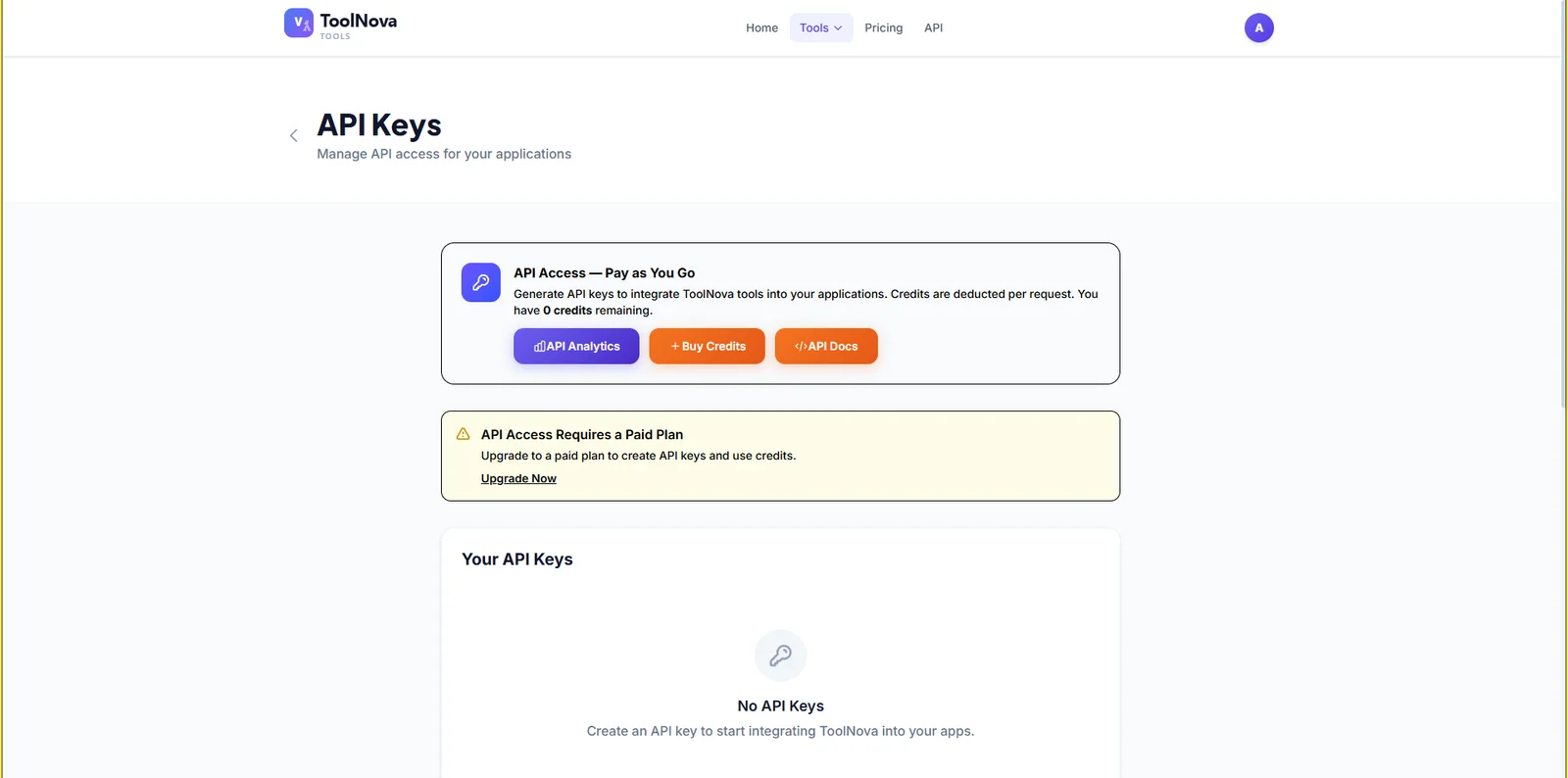
Task: Open the user avatar menu
Action: point(1259,28)
